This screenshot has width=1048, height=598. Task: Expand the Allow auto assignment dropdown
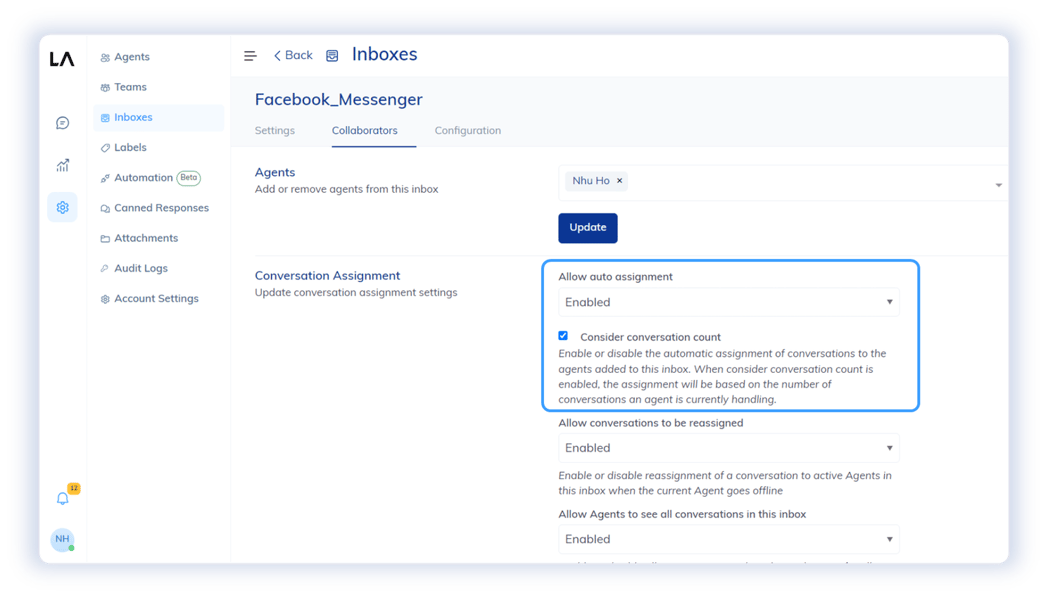pyautogui.click(x=728, y=302)
